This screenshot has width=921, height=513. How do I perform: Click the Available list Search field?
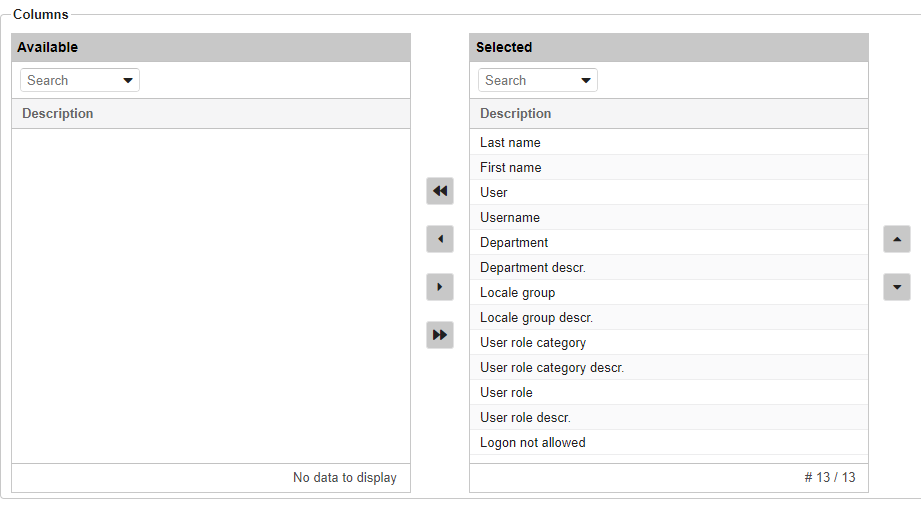coord(70,81)
